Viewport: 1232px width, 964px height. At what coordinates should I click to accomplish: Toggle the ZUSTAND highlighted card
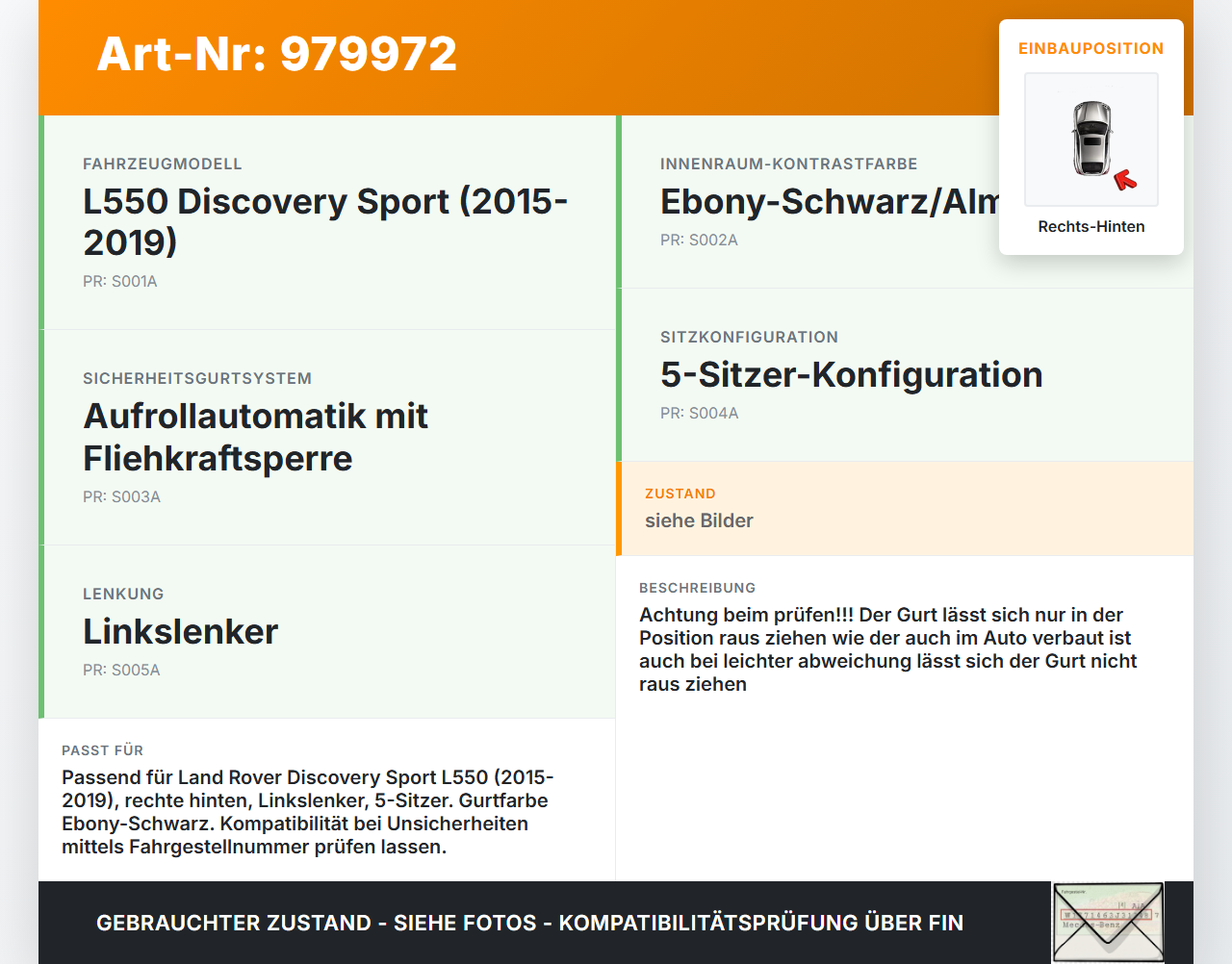905,508
